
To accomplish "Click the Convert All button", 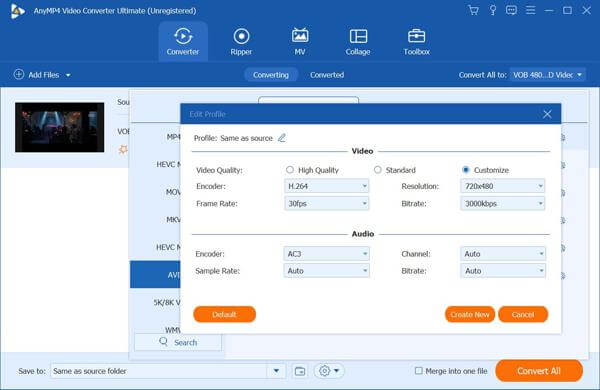I will click(x=539, y=371).
